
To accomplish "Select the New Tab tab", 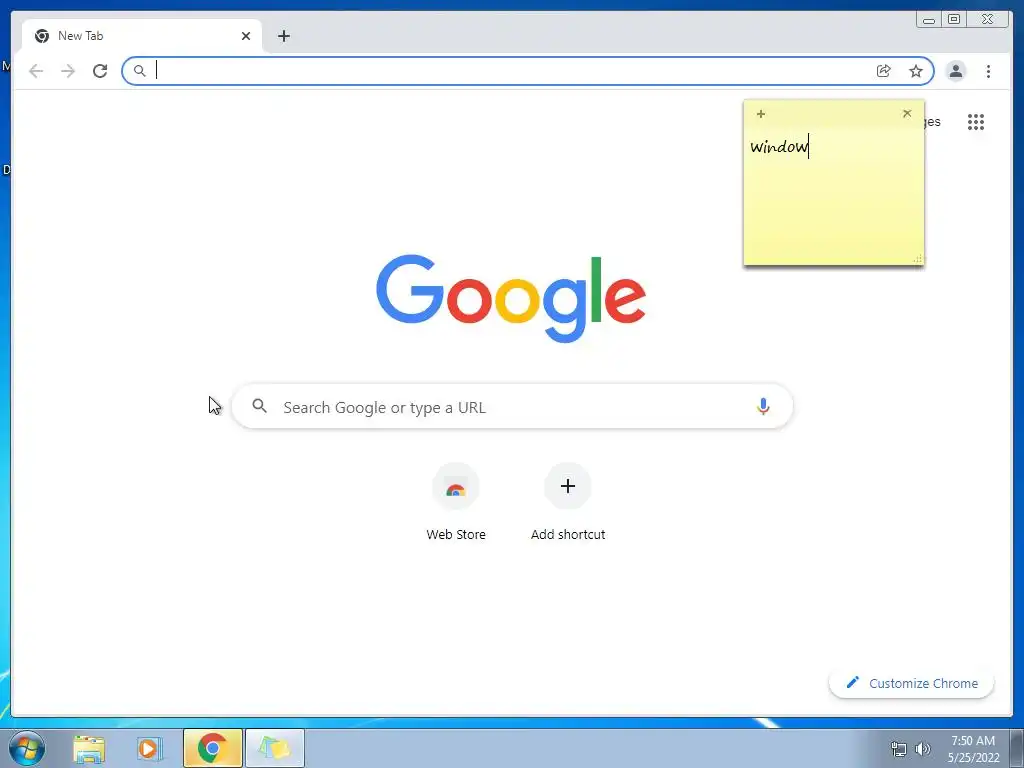I will tap(142, 36).
